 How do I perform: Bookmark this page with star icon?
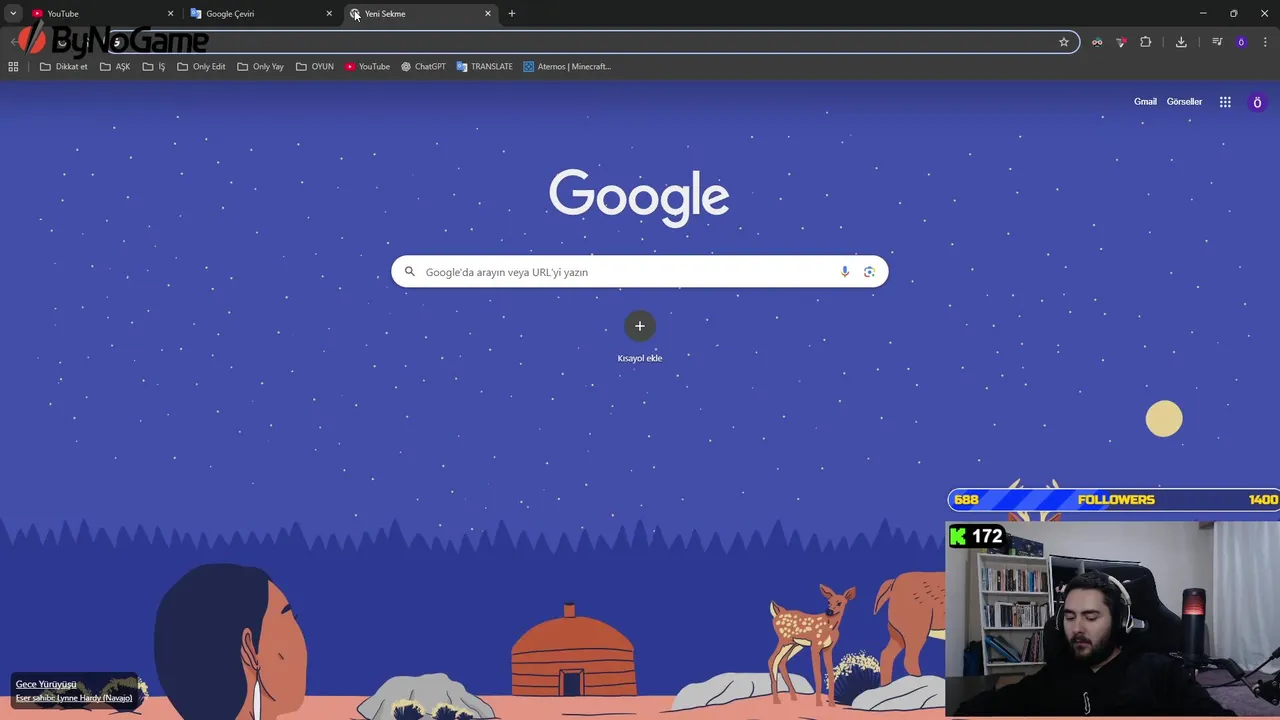click(x=1064, y=42)
